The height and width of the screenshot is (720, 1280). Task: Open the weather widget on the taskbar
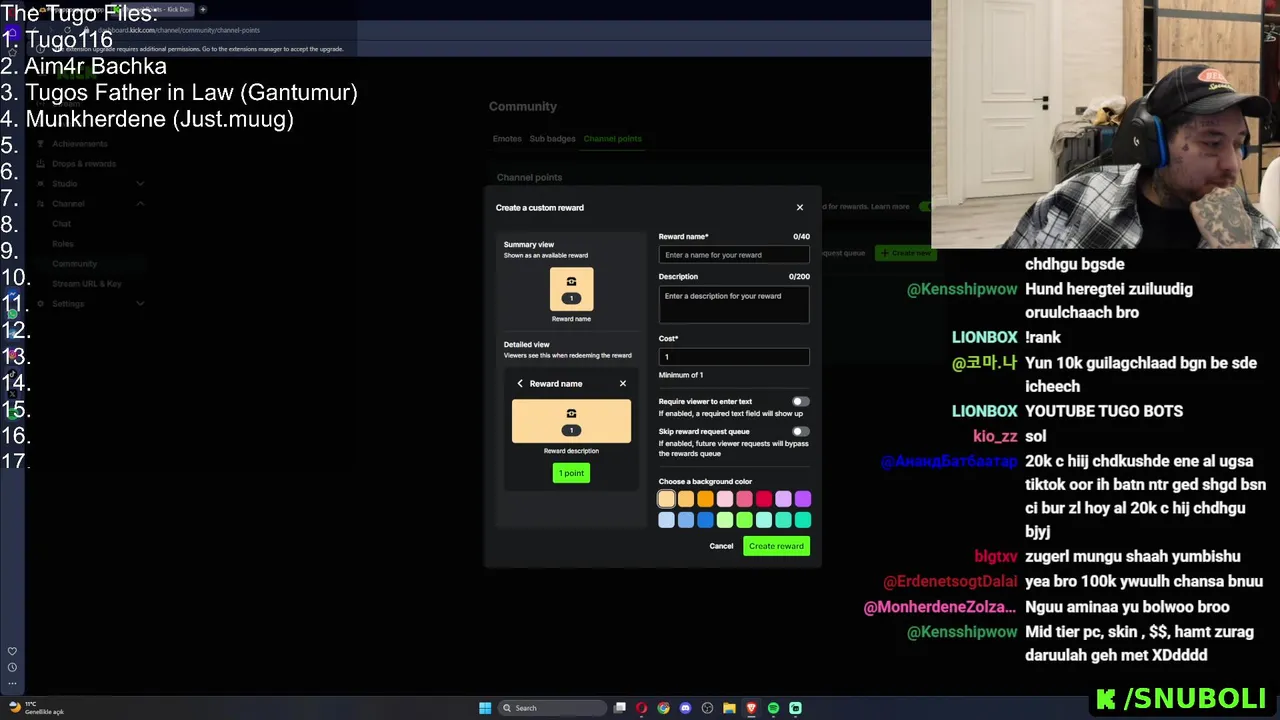tap(35, 708)
